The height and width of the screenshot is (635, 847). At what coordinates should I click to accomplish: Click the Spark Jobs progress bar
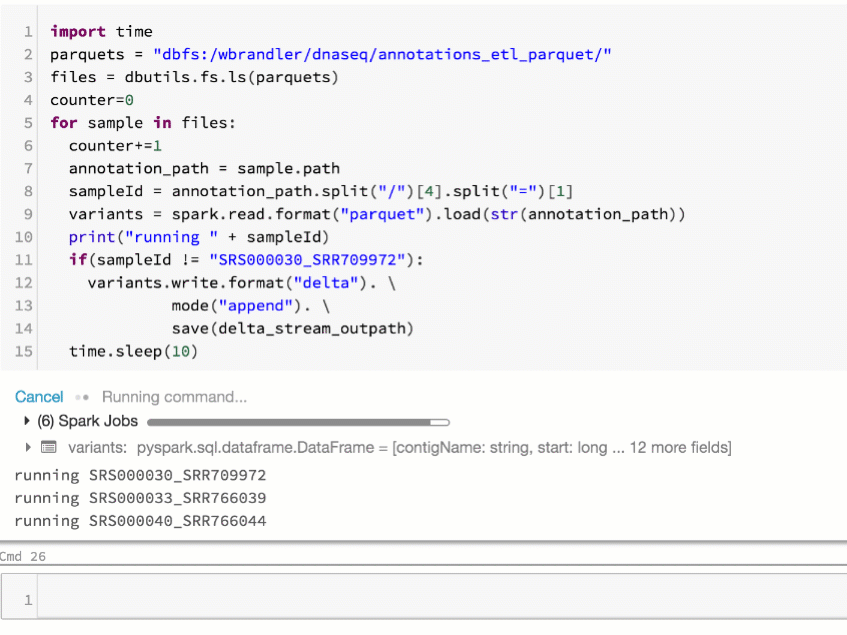(298, 422)
